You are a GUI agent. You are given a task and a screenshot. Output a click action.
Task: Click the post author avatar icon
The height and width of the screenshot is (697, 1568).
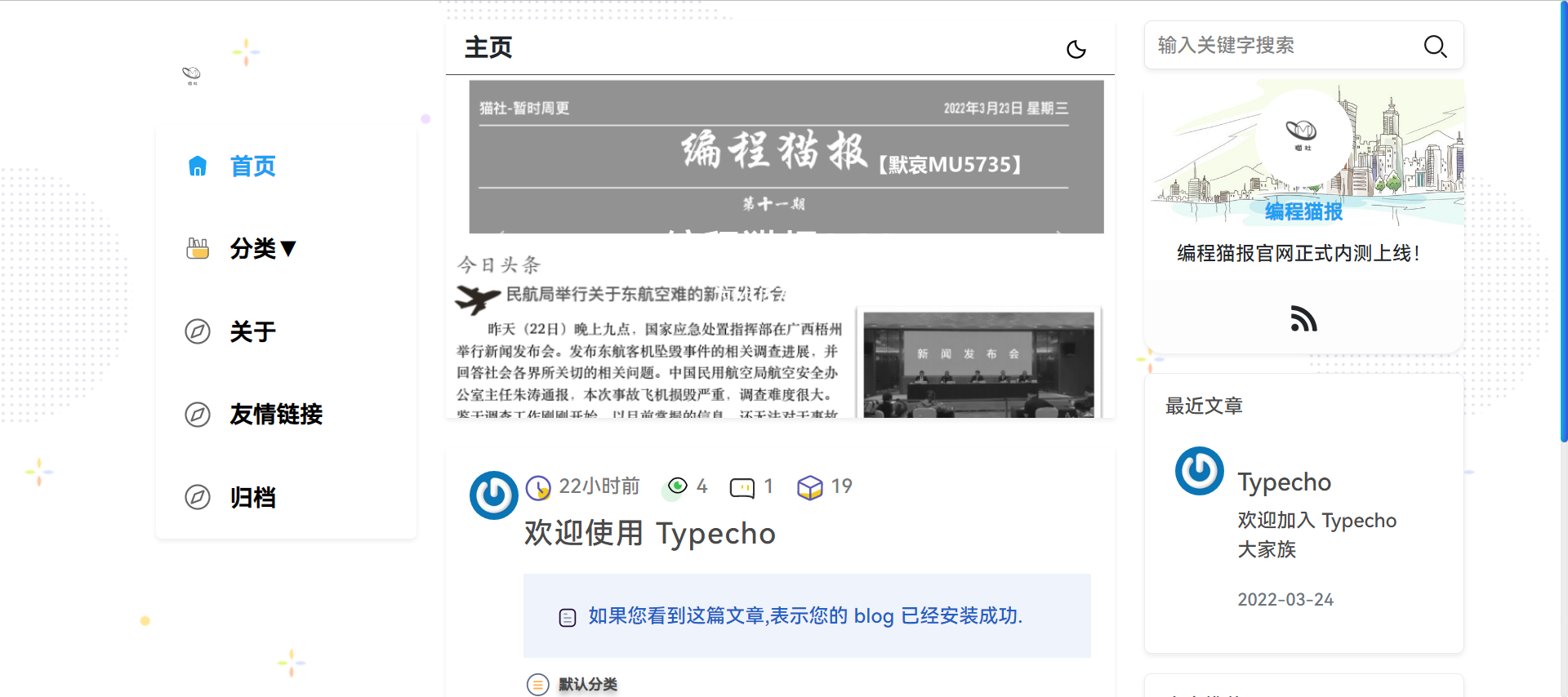coord(493,495)
